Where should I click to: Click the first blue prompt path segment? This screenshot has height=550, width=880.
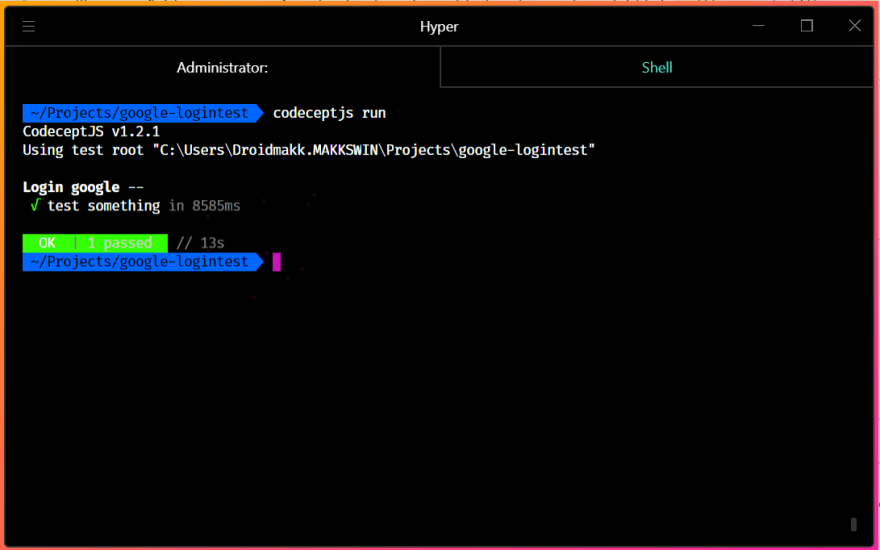point(143,113)
